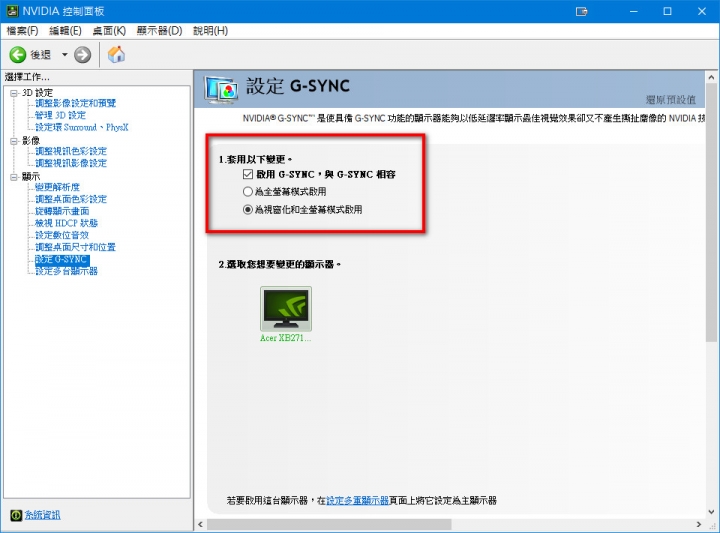The width and height of the screenshot is (720, 533).
Task: Click the Forward arrow icon
Action: point(83,55)
